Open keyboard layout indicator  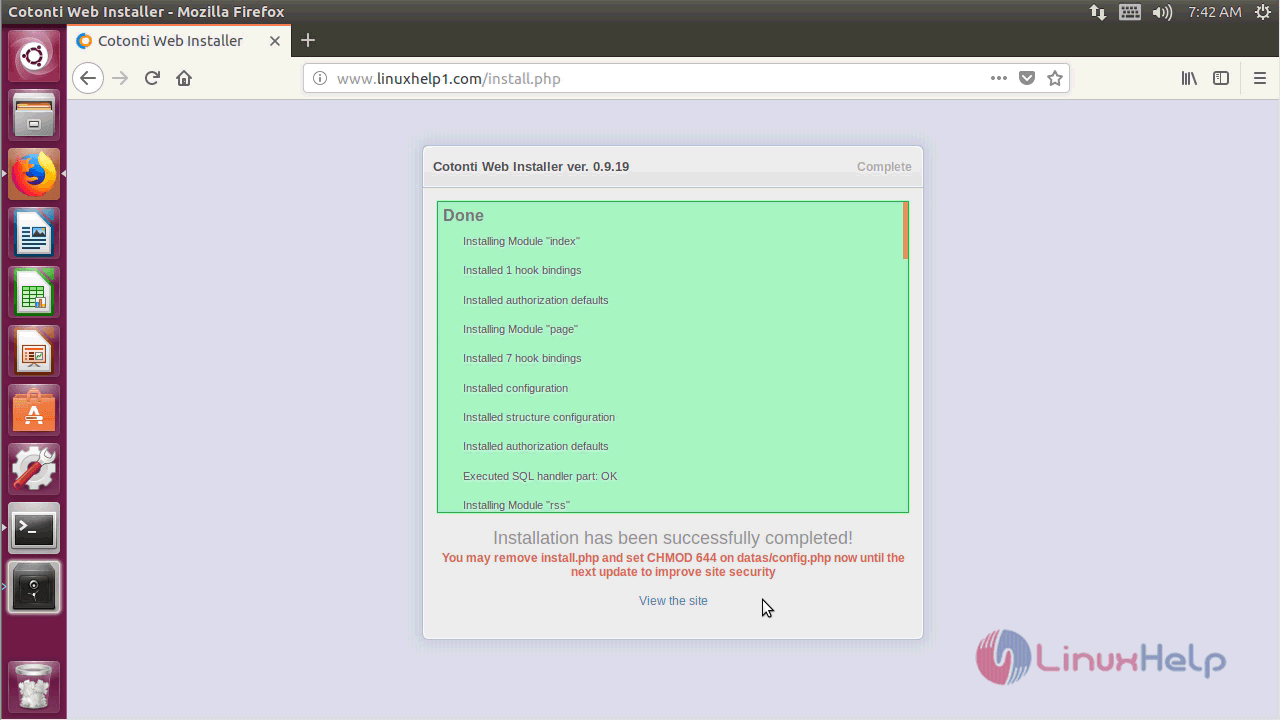(x=1129, y=12)
